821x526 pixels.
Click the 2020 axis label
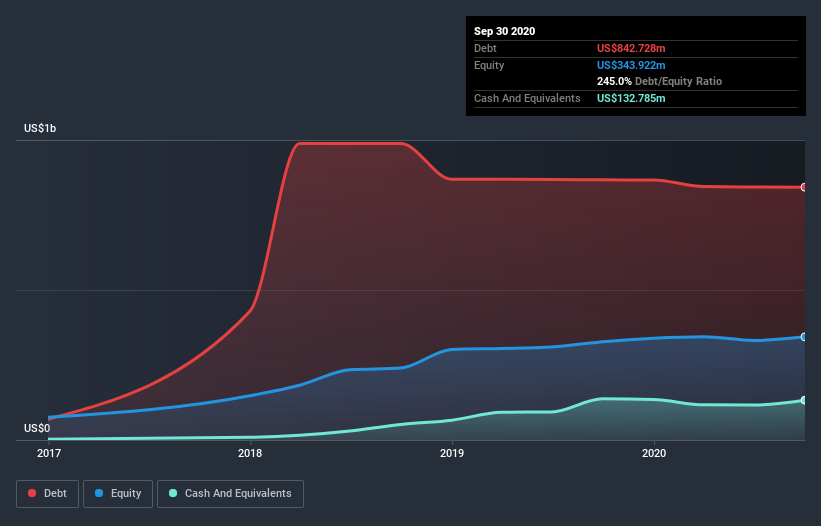point(654,453)
